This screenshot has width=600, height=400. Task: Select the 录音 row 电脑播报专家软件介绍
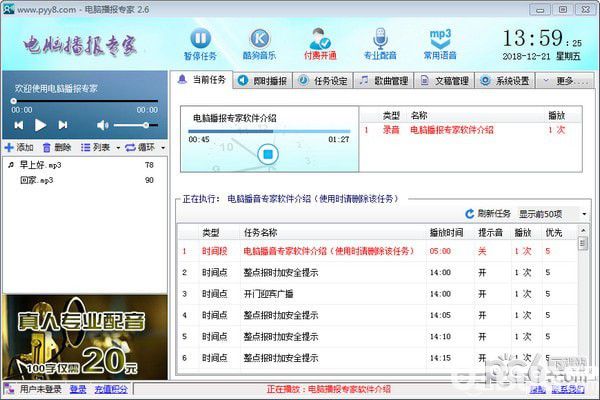(x=471, y=130)
